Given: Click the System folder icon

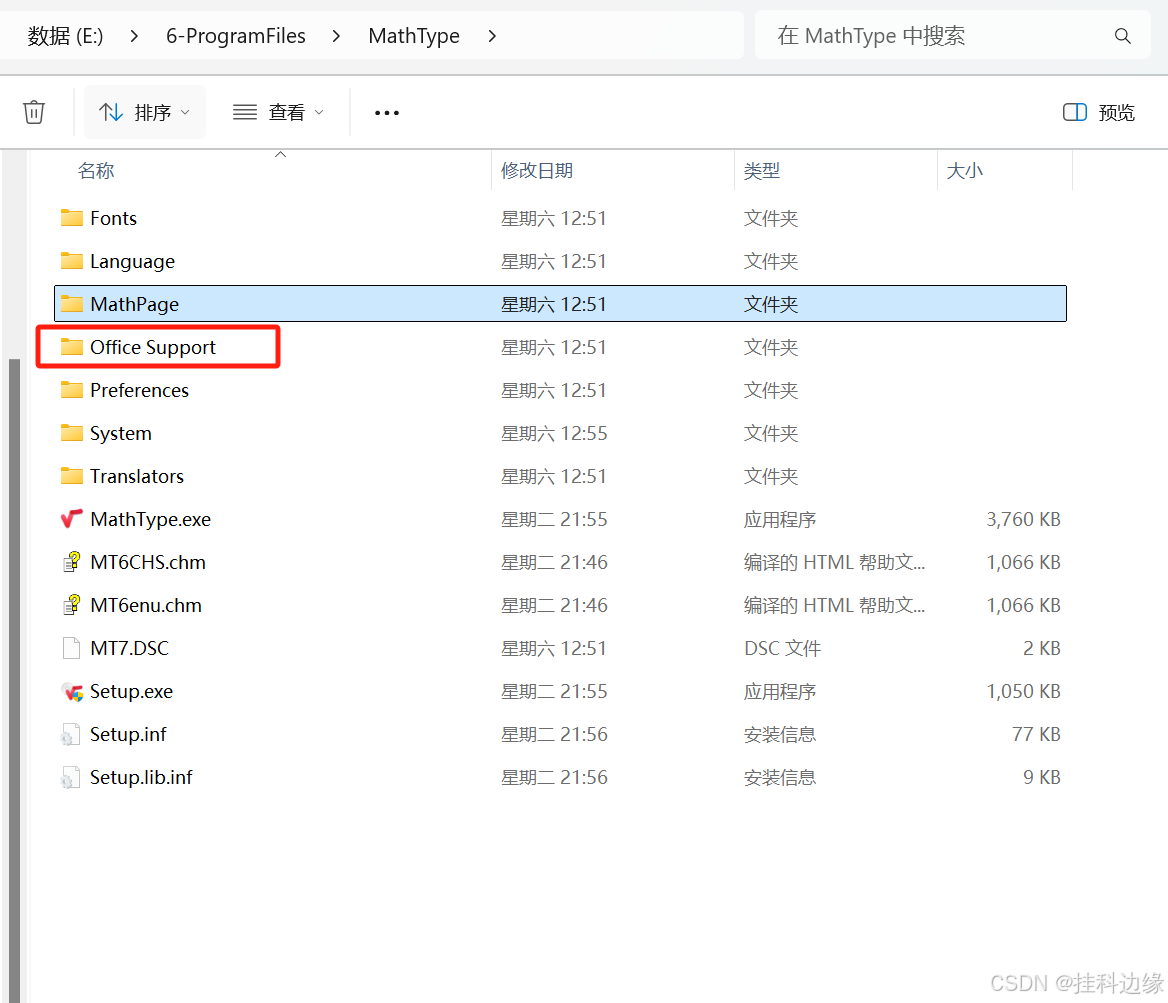Looking at the screenshot, I should tap(72, 433).
